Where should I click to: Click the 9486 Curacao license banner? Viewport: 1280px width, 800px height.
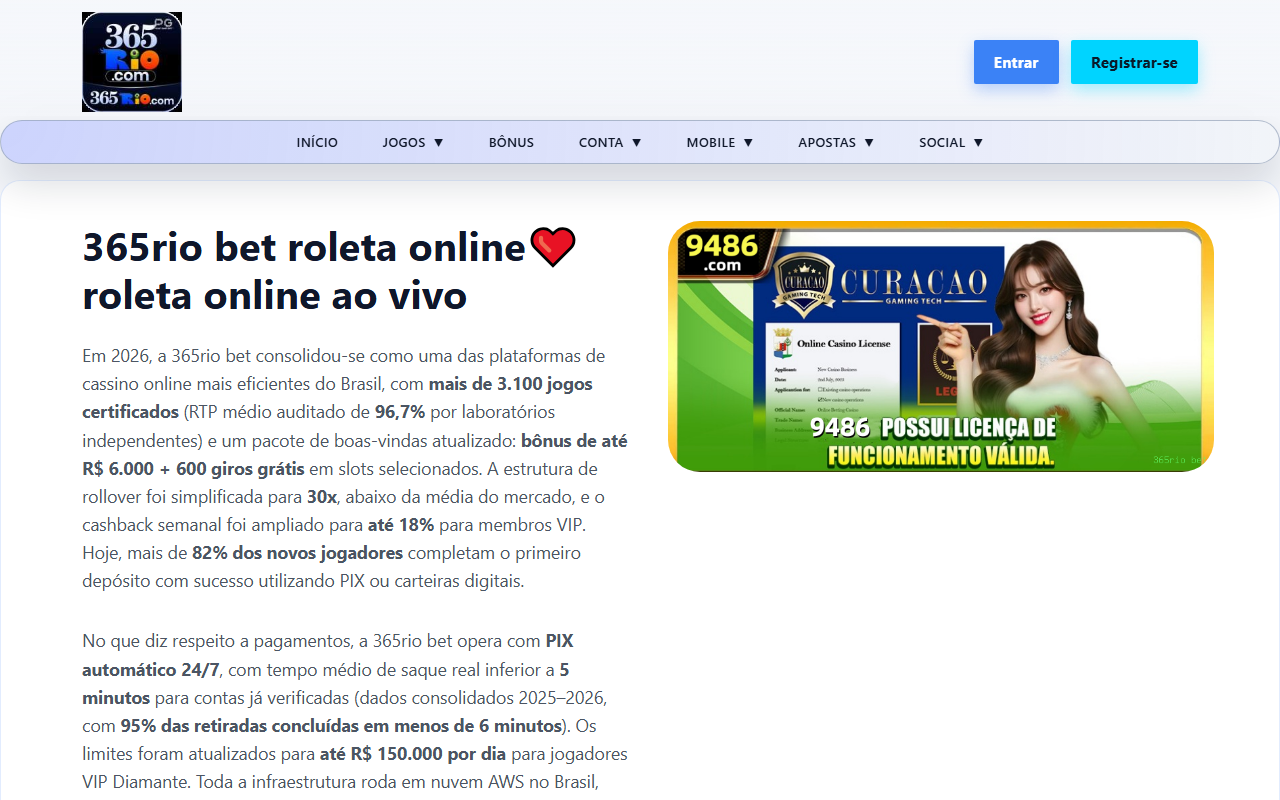click(x=940, y=346)
